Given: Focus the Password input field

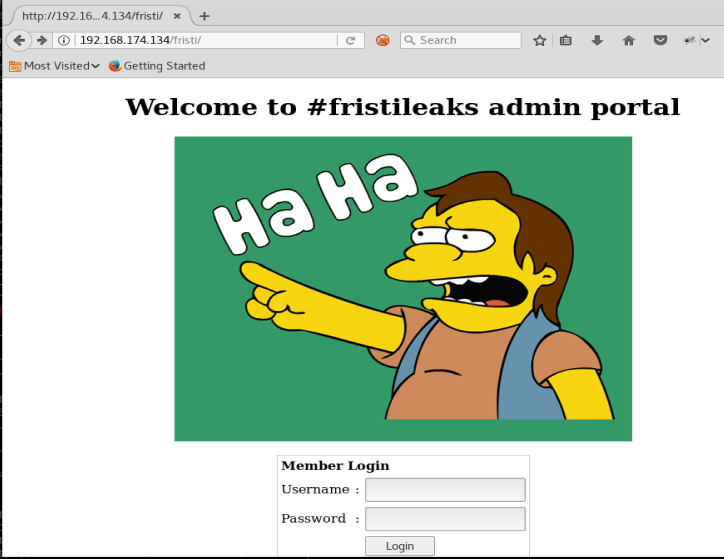Looking at the screenshot, I should [x=445, y=519].
